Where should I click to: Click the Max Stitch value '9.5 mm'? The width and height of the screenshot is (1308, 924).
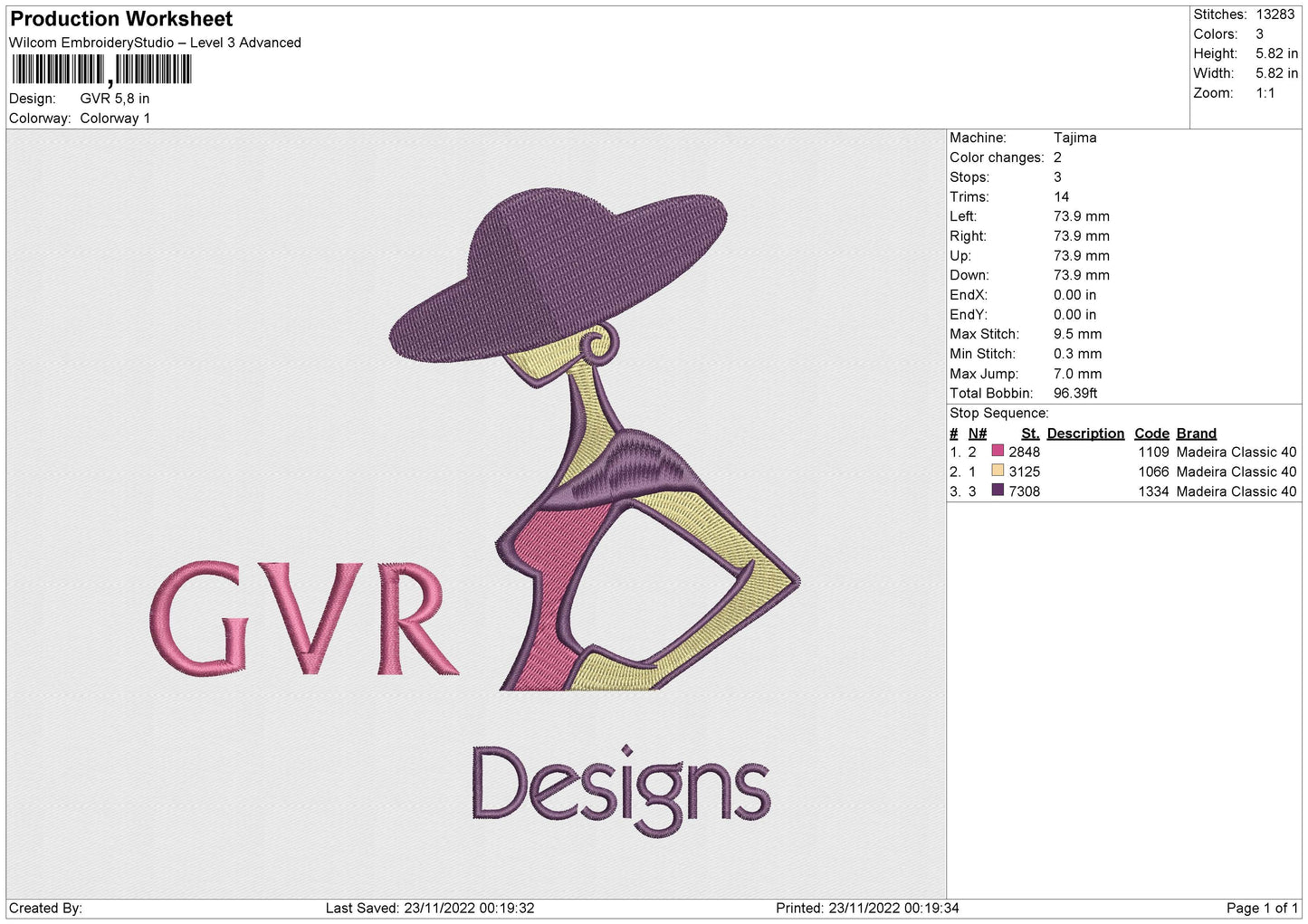1078,334
